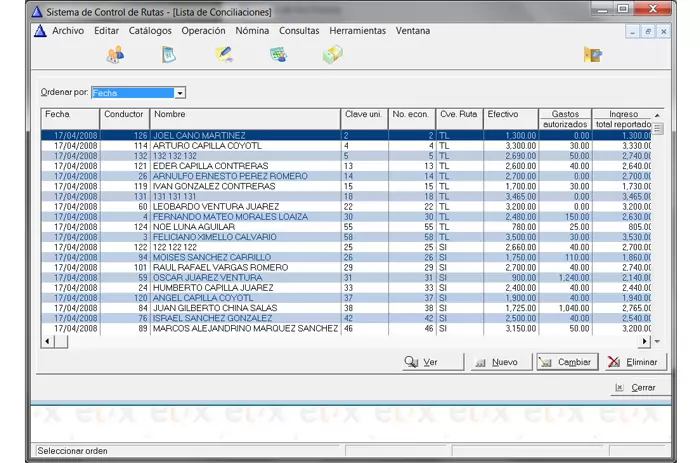Click the exit door toolbar icon
This screenshot has width=700, height=463.
[592, 55]
